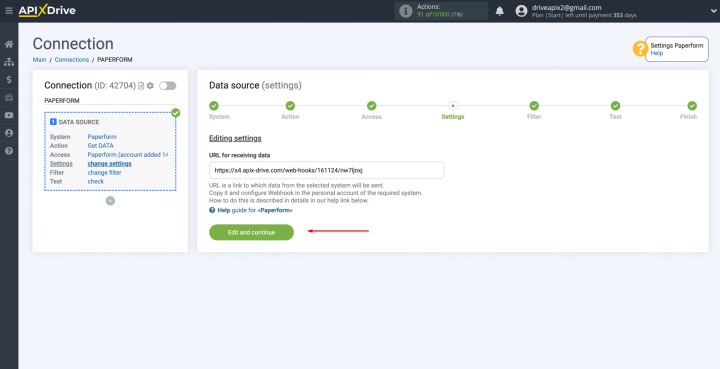The height and width of the screenshot is (369, 720).
Task: Open Home icon in sidebar
Action: 9,45
